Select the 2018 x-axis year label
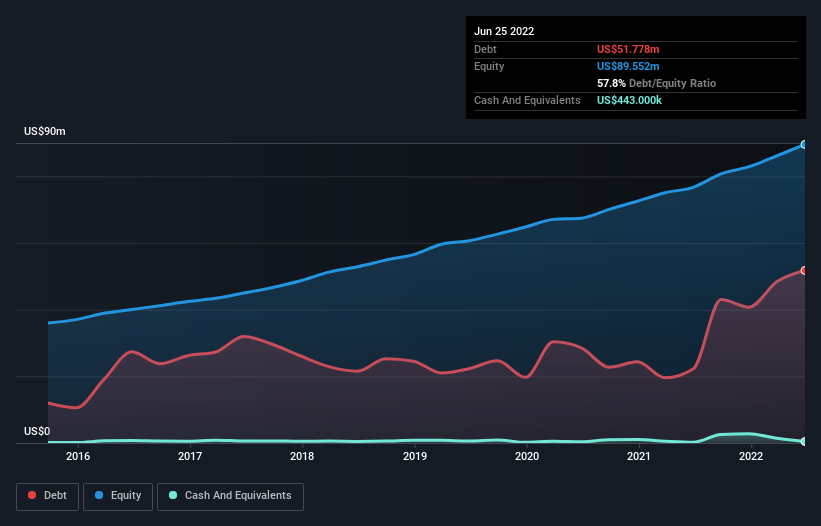Viewport: 821px width, 526px height. tap(302, 457)
